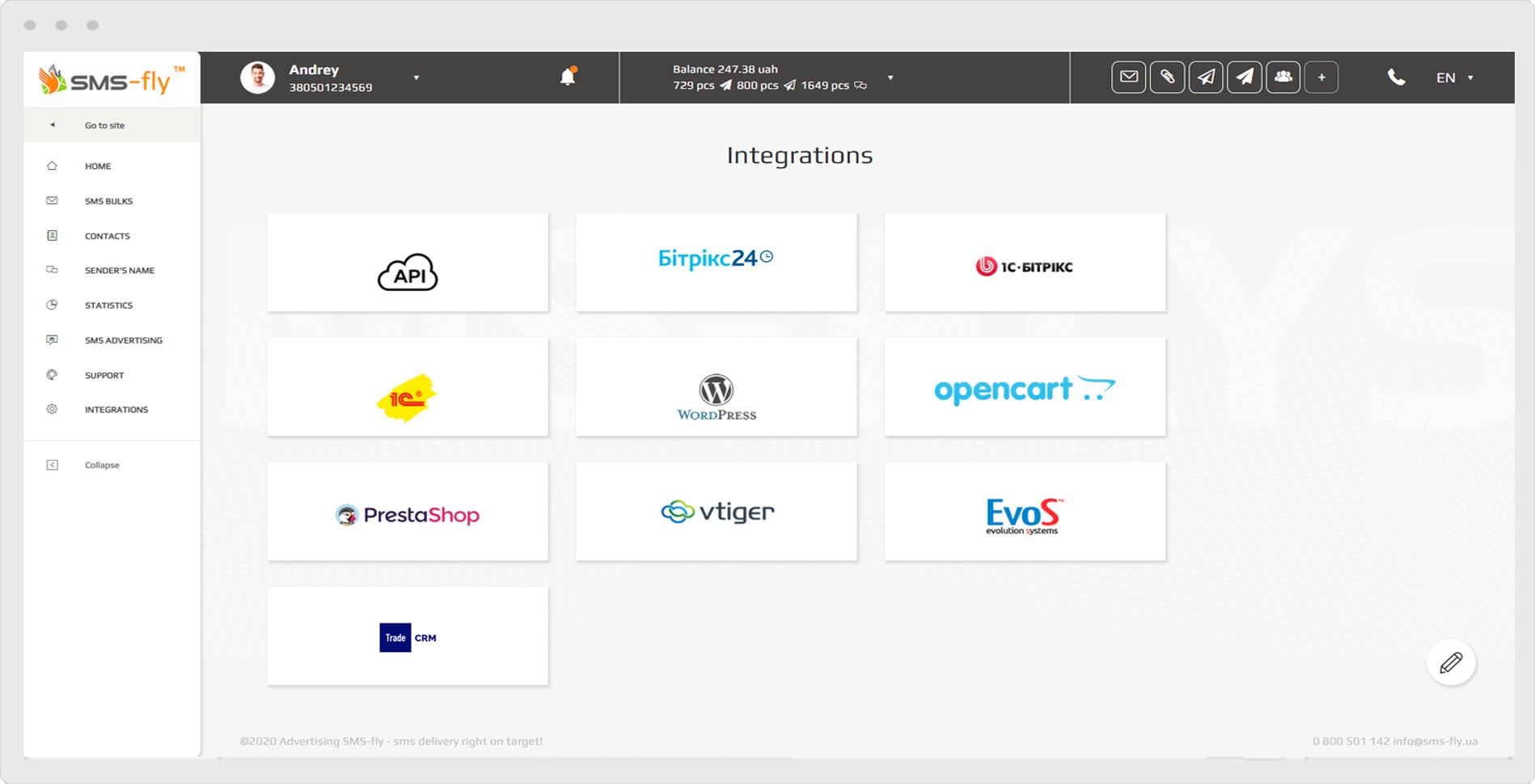Click the pencil edit floating button
This screenshot has width=1535, height=784.
[x=1451, y=663]
